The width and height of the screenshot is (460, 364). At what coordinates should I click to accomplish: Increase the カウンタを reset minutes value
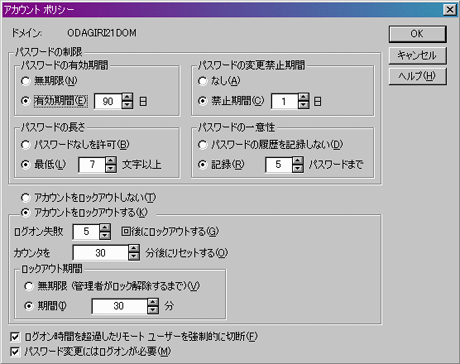(134, 249)
